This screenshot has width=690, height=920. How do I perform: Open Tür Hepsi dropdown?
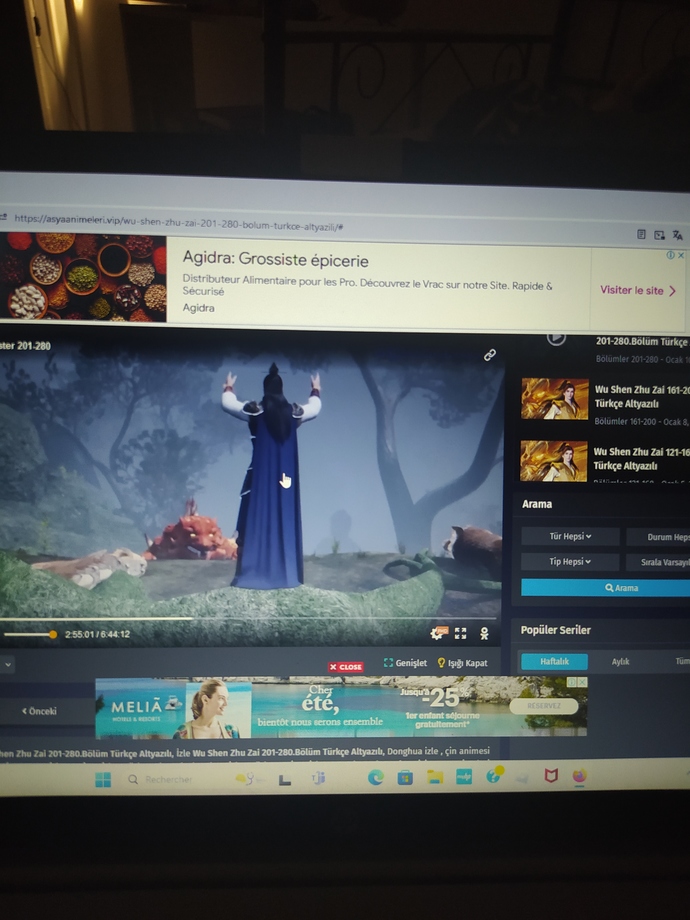point(570,536)
